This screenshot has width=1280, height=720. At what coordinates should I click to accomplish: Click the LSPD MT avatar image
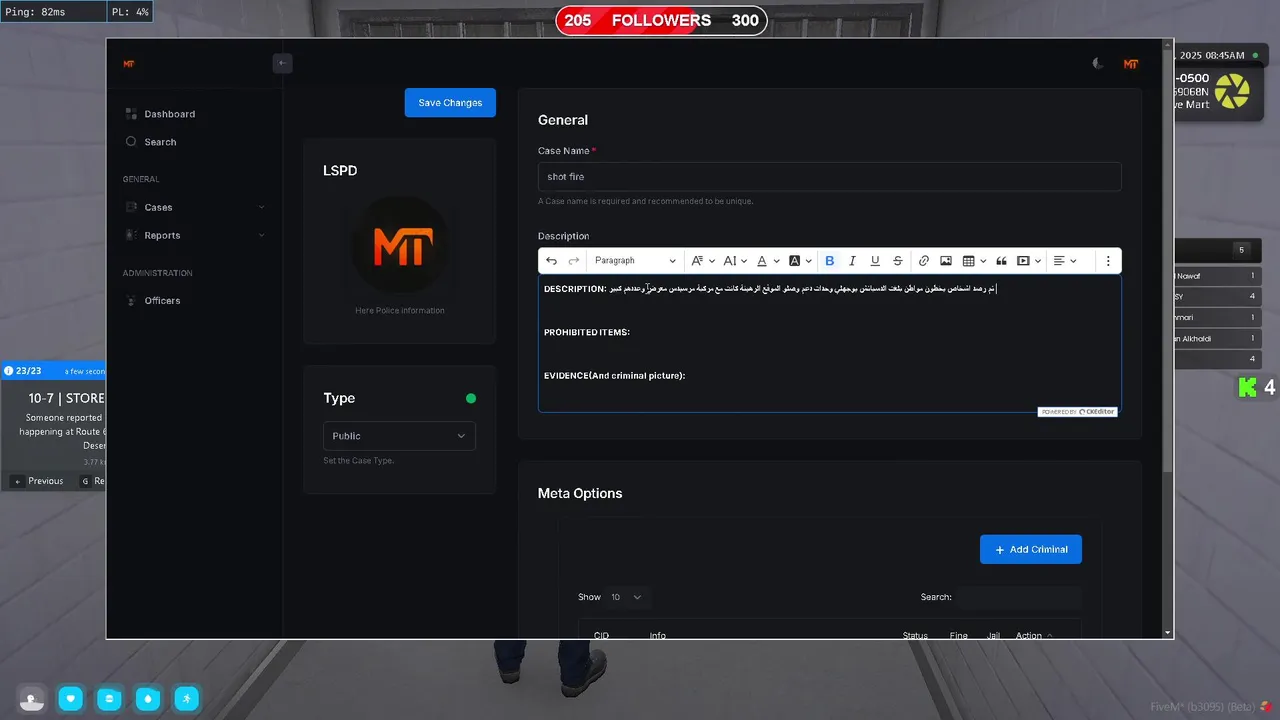pyautogui.click(x=401, y=245)
